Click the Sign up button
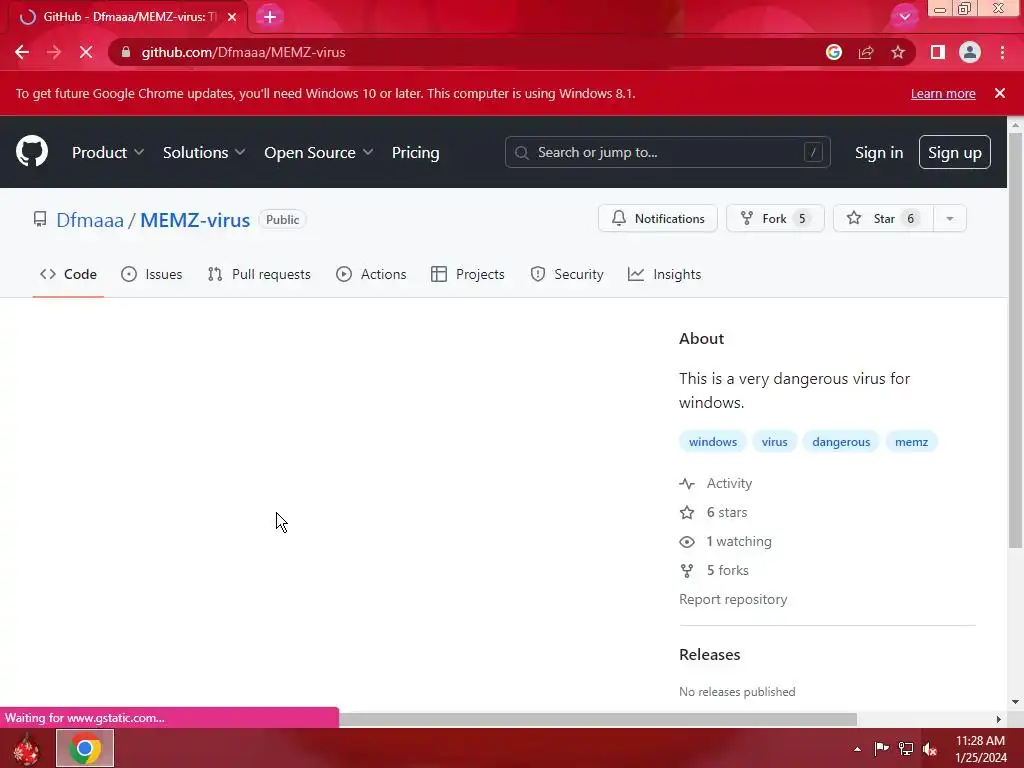 955,152
